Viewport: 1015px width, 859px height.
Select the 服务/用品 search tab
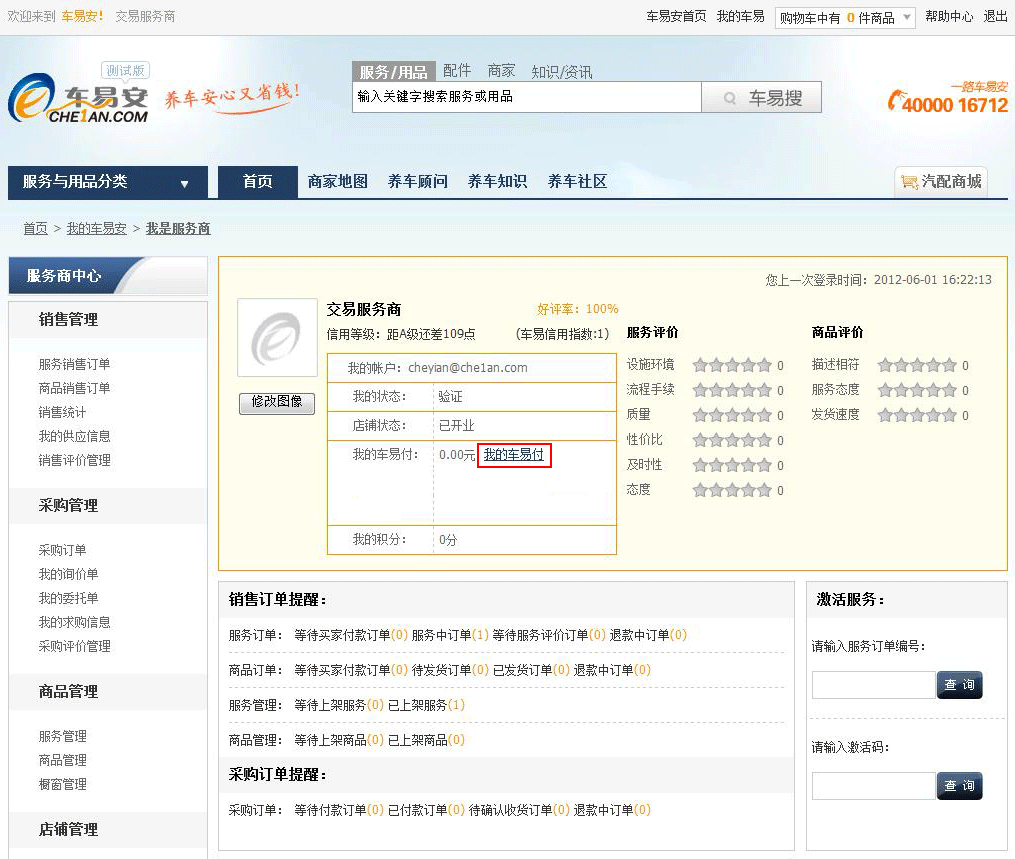pyautogui.click(x=393, y=71)
